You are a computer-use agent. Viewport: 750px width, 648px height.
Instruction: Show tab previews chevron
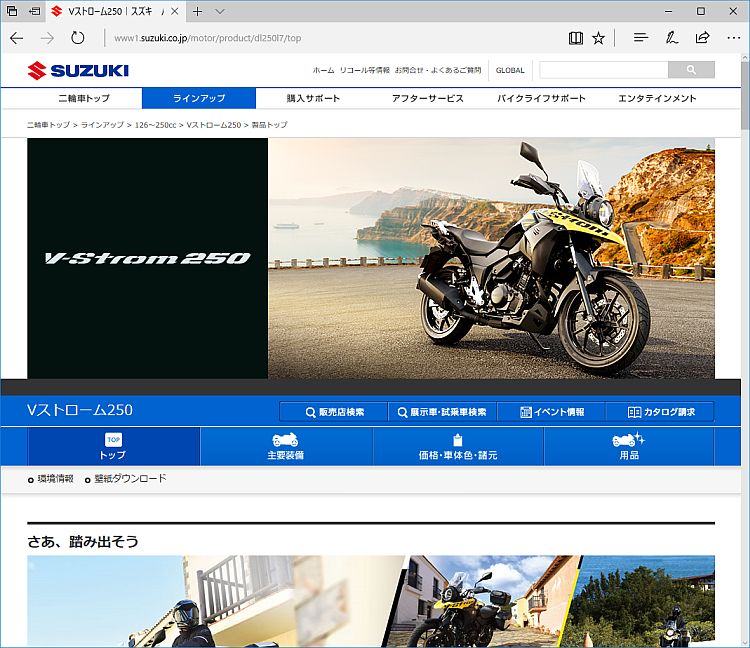point(220,11)
